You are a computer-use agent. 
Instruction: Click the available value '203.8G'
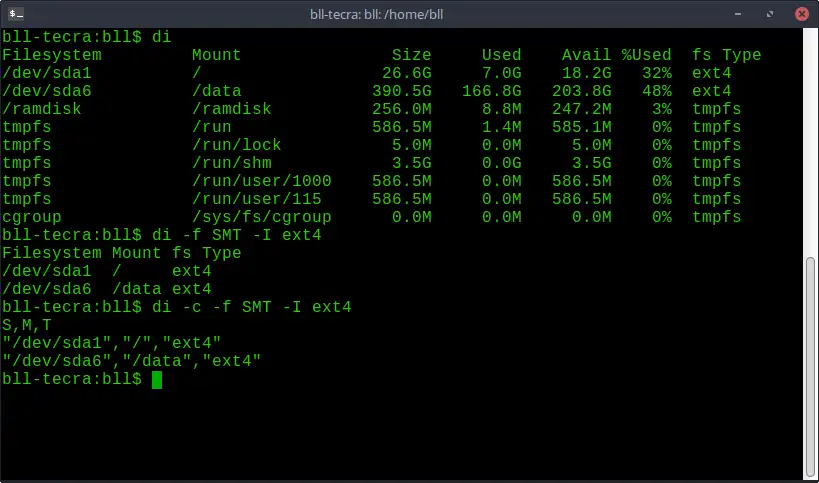(x=581, y=91)
